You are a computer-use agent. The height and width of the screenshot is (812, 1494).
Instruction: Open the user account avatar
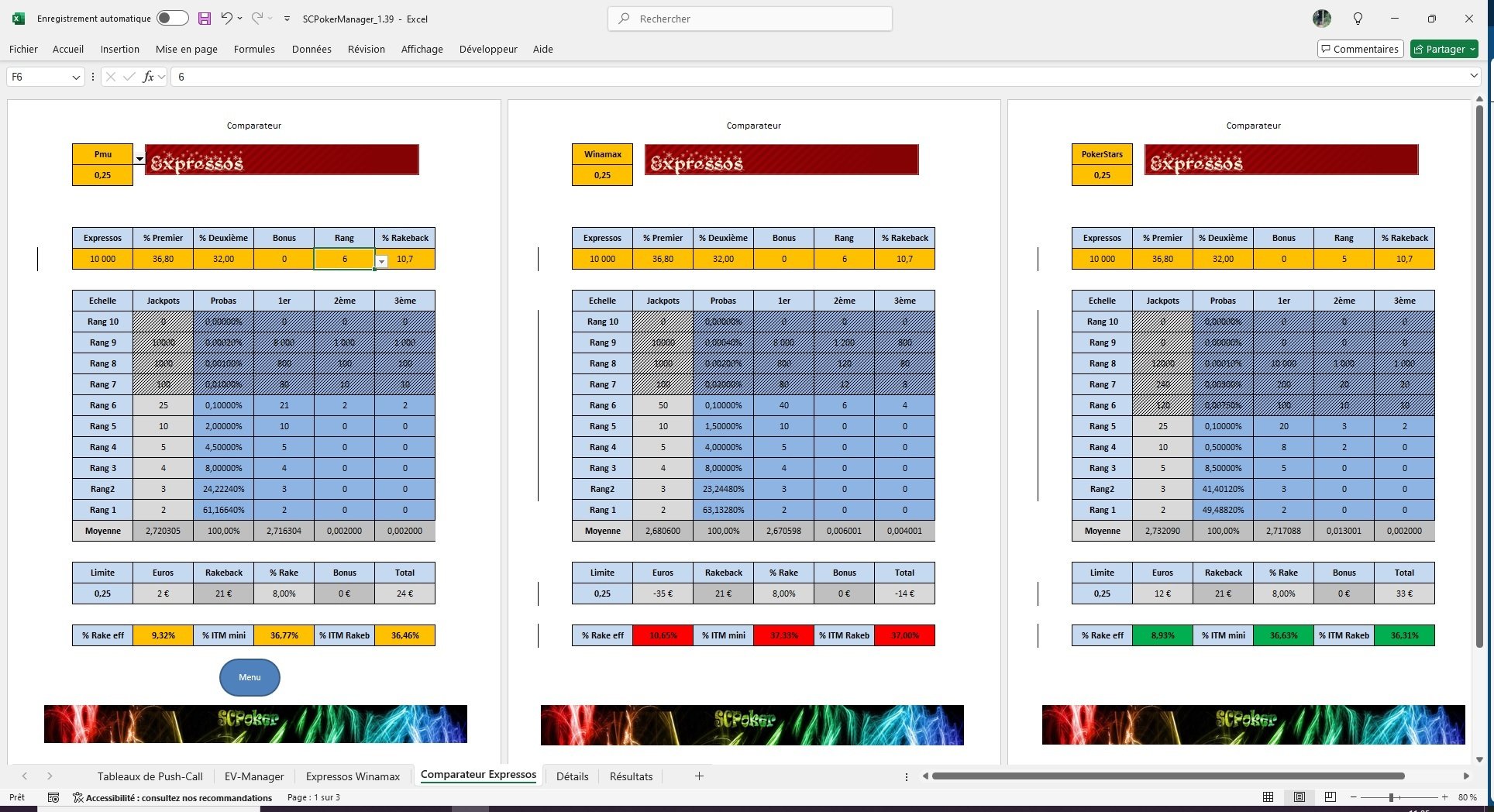click(x=1321, y=19)
